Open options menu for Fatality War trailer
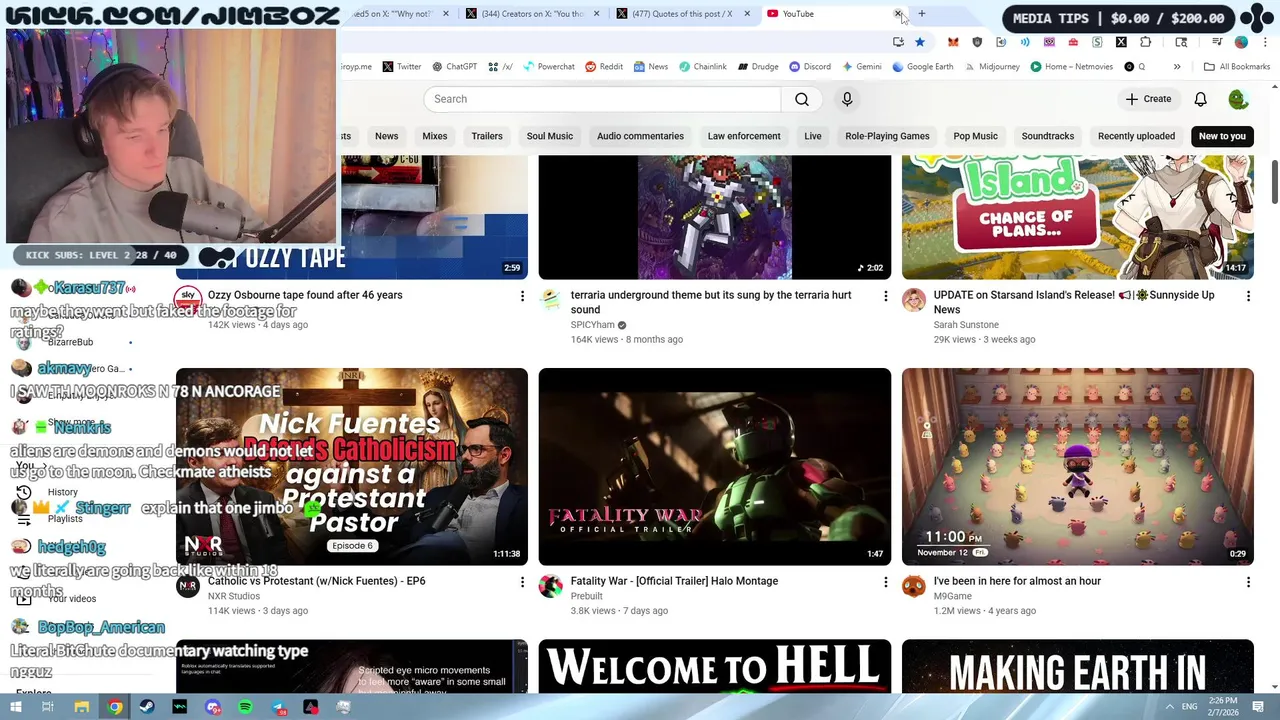 885,582
